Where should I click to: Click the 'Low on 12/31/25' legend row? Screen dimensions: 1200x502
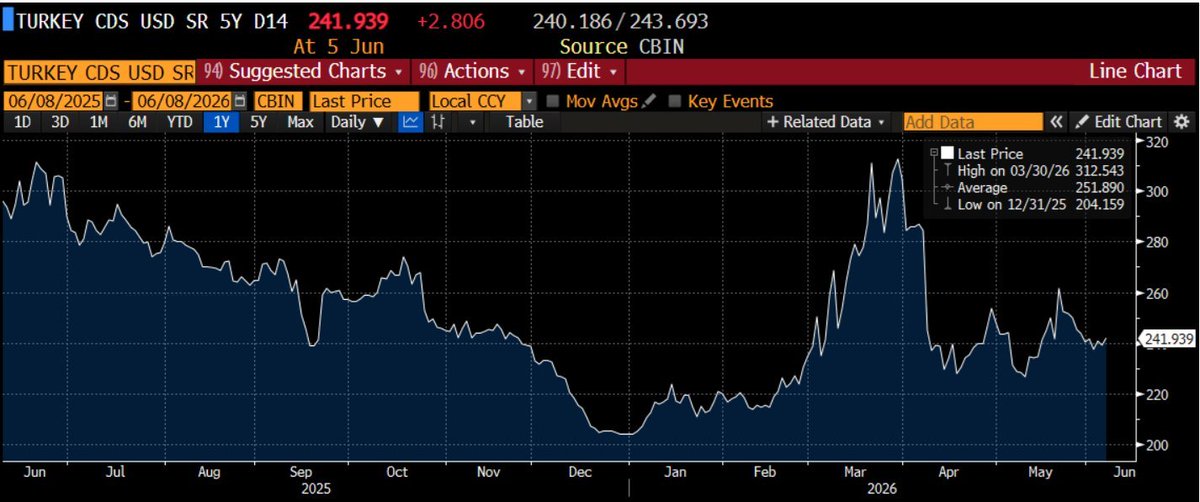1034,202
